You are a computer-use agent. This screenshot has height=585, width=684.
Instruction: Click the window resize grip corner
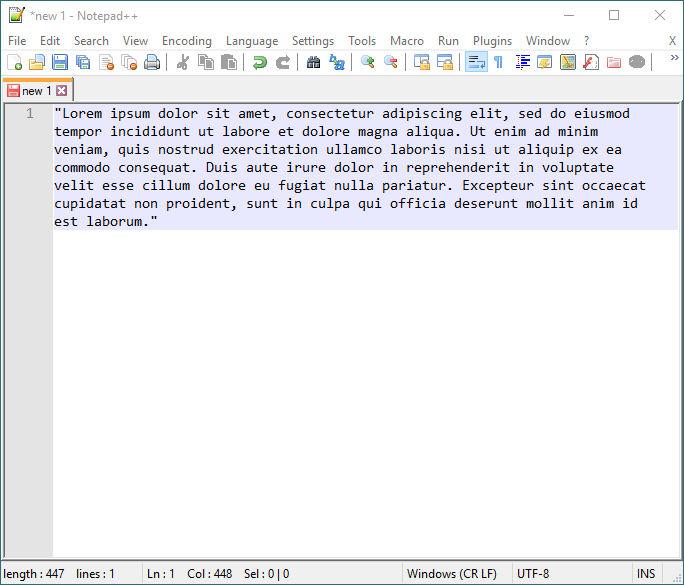coord(677,578)
